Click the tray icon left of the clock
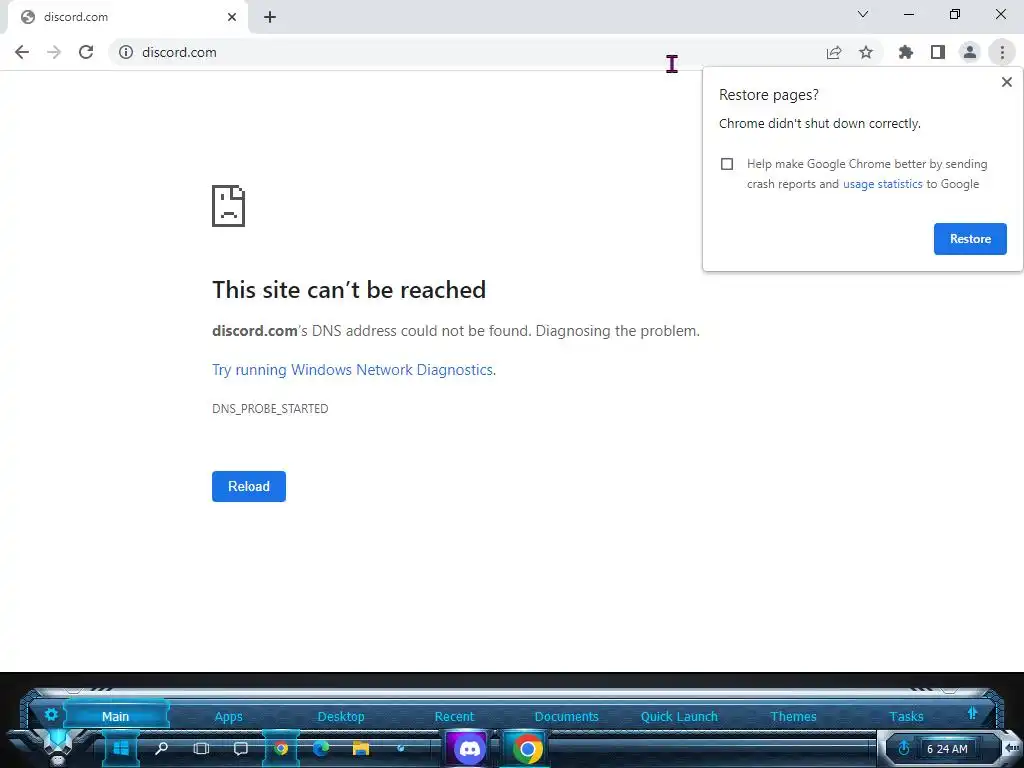The width and height of the screenshot is (1024, 768). [x=904, y=748]
